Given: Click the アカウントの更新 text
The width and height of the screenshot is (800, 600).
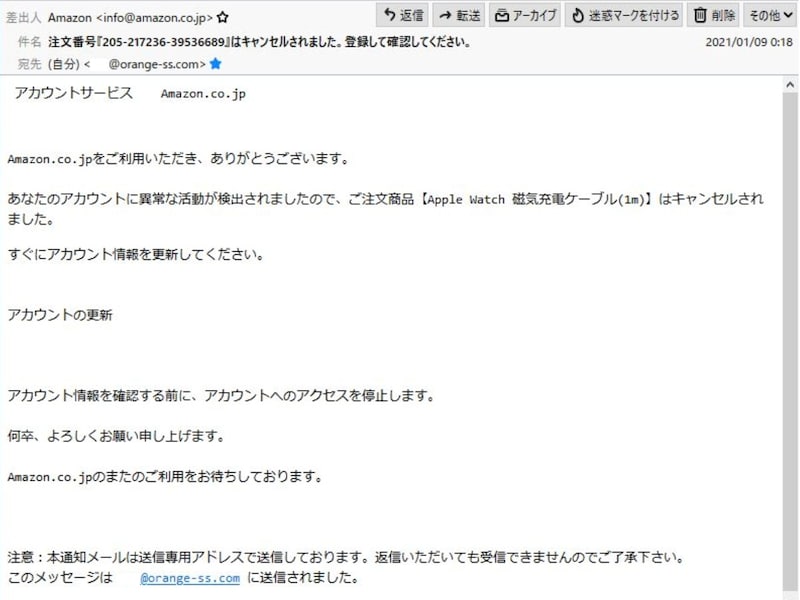Looking at the screenshot, I should tap(60, 315).
